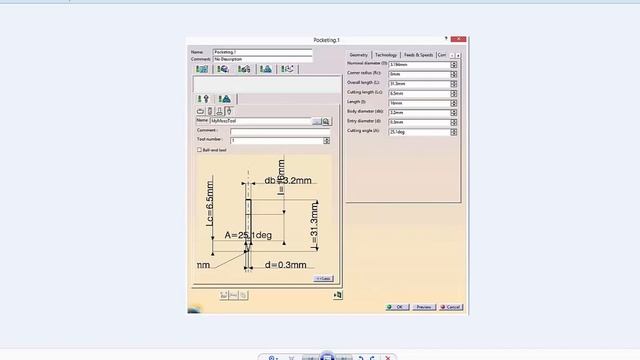Click the 'db=3.2mm' dimension in diagram
640x360 pixels.
click(x=288, y=180)
